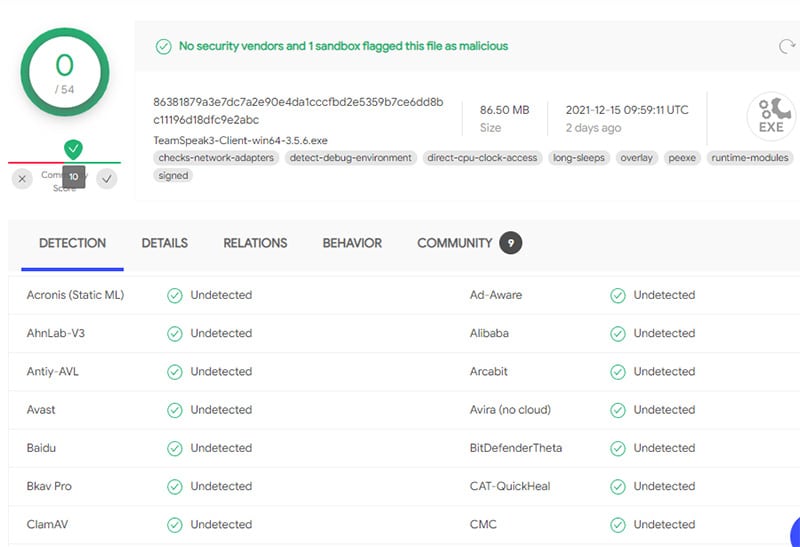Click the green check icon beside the banner message

pos(163,46)
